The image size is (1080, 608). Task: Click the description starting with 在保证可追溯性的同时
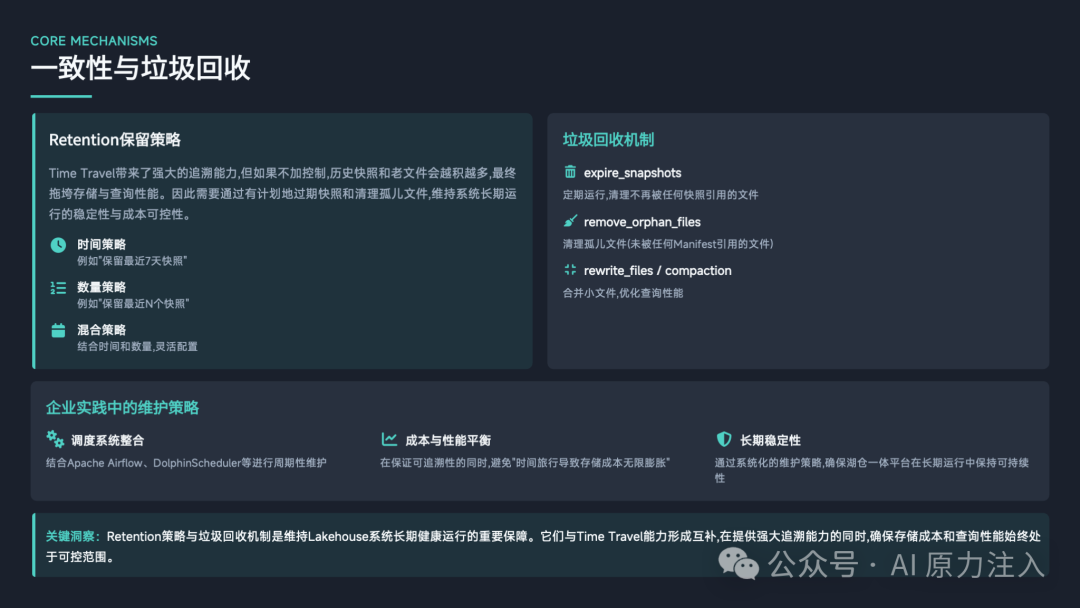(x=525, y=463)
